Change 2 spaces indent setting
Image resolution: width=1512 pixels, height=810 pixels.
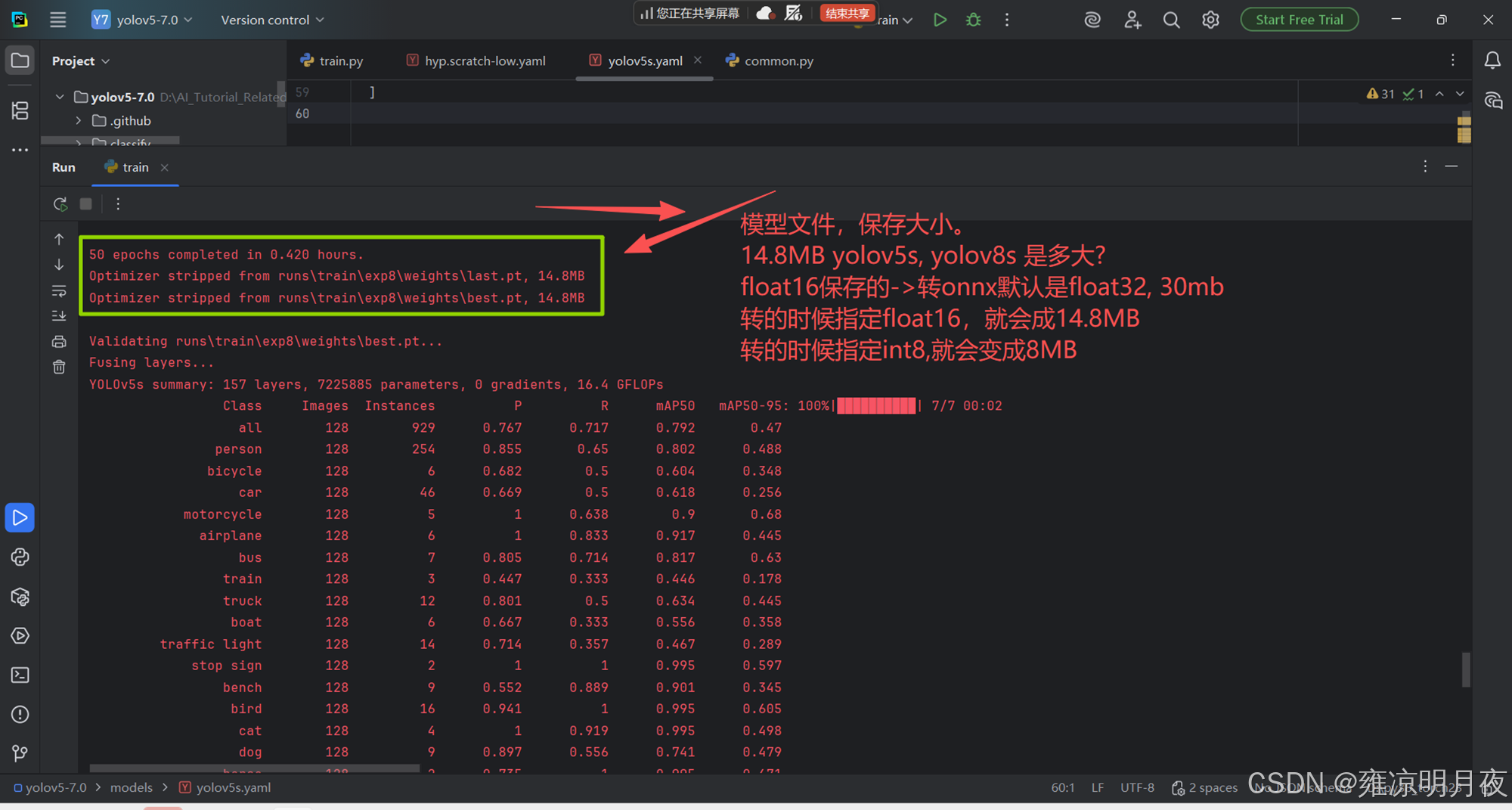(x=1205, y=787)
